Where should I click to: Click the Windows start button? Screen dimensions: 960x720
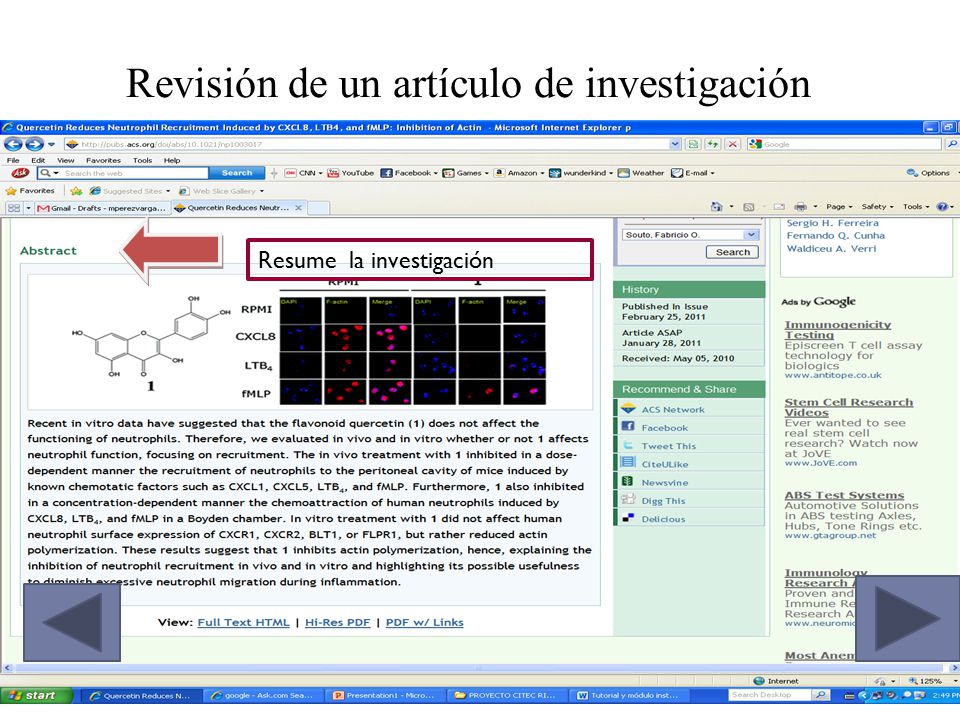[x=36, y=696]
